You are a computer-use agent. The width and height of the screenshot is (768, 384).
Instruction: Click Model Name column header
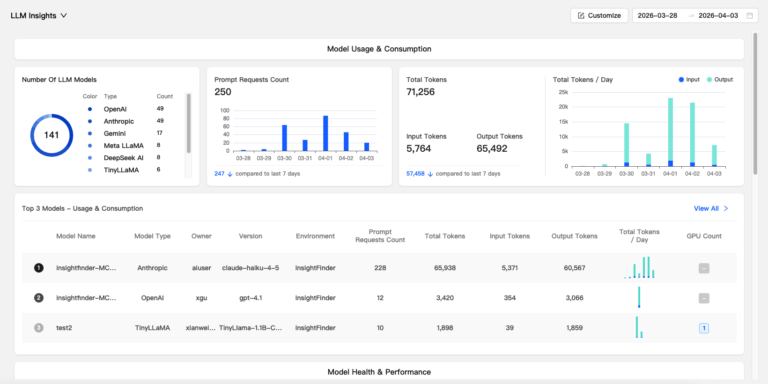76,236
